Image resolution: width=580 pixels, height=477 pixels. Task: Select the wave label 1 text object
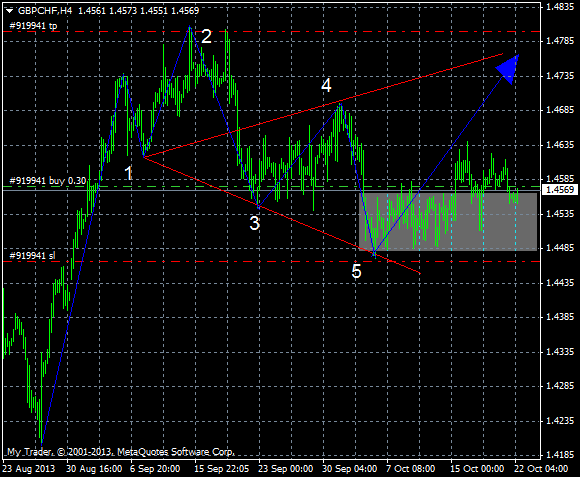tap(128, 173)
